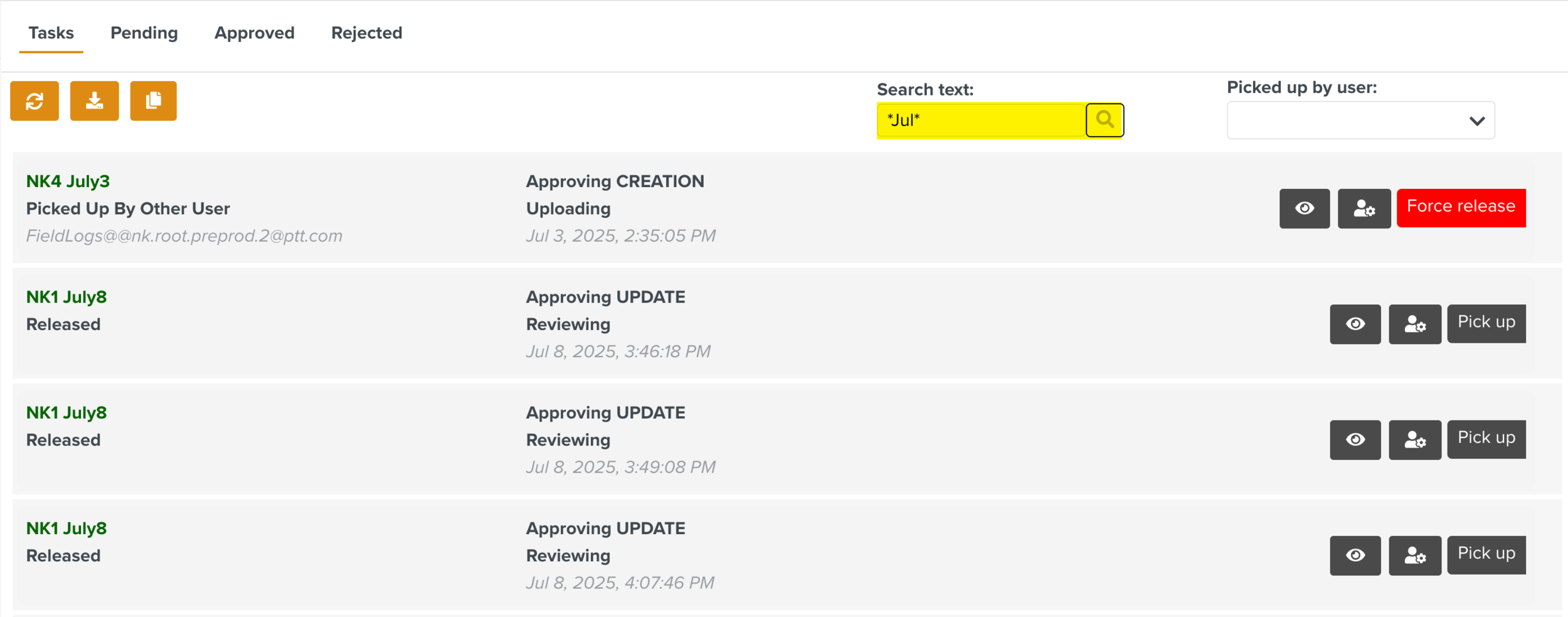Screen dimensions: 1568x617
Task: Open the NK4 July3 task link
Action: [x=68, y=181]
